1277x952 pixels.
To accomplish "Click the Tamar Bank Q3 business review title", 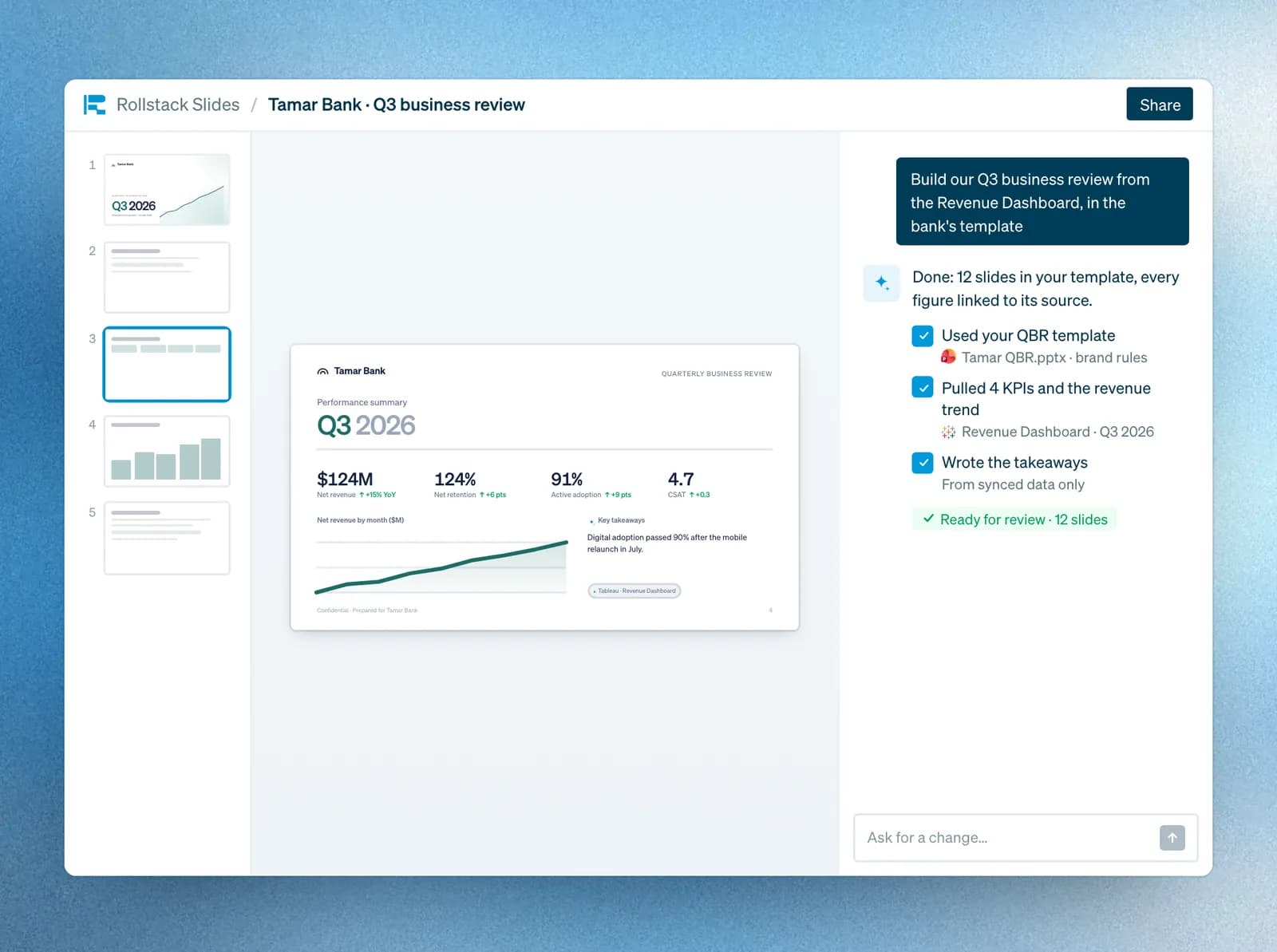I will coord(397,105).
